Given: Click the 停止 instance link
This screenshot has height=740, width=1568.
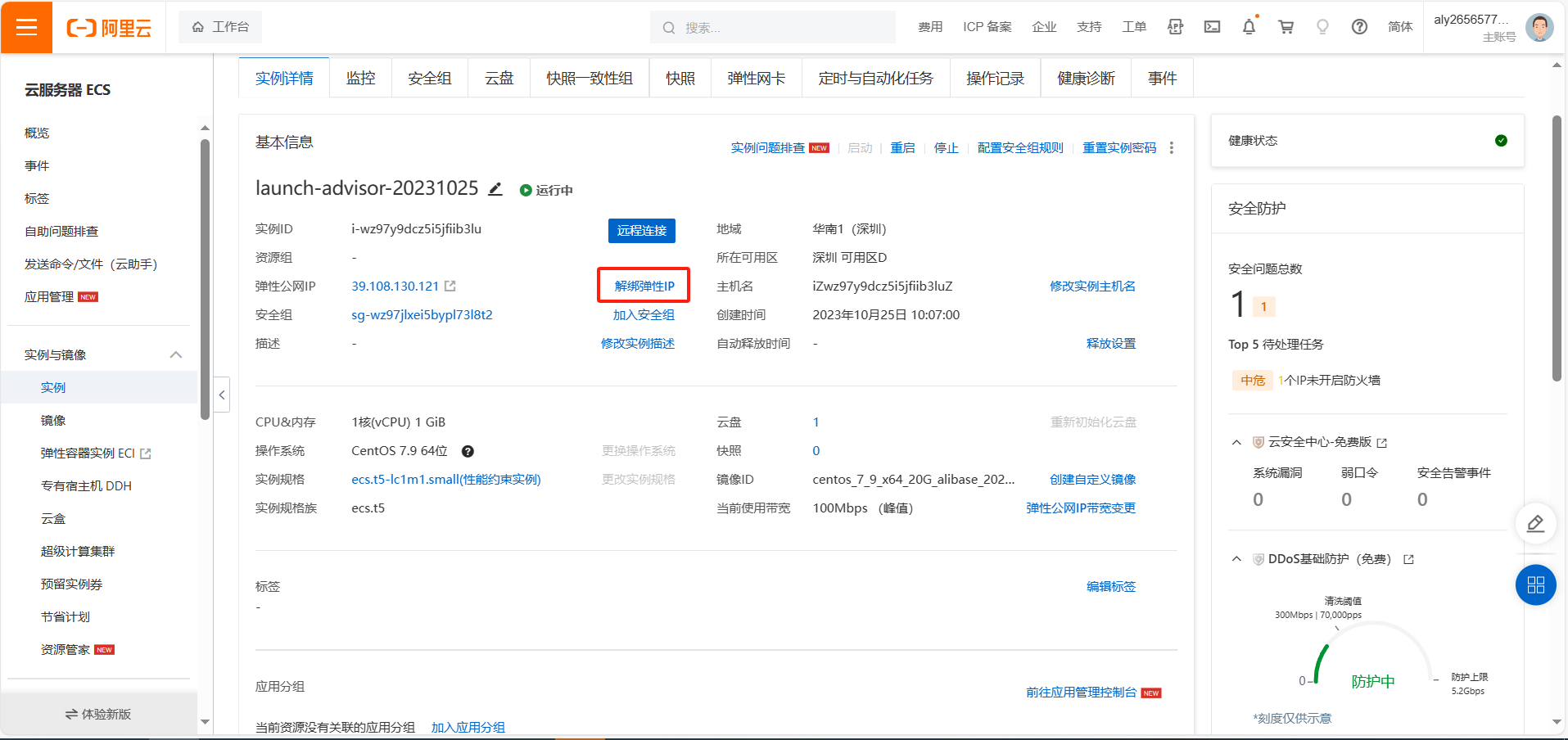Looking at the screenshot, I should point(946,148).
